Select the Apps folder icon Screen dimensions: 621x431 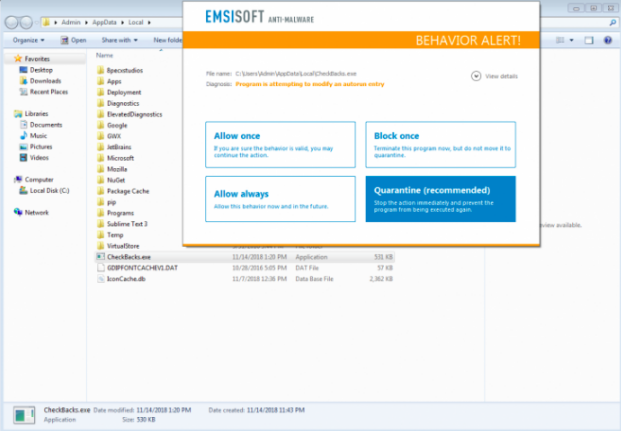[101, 81]
